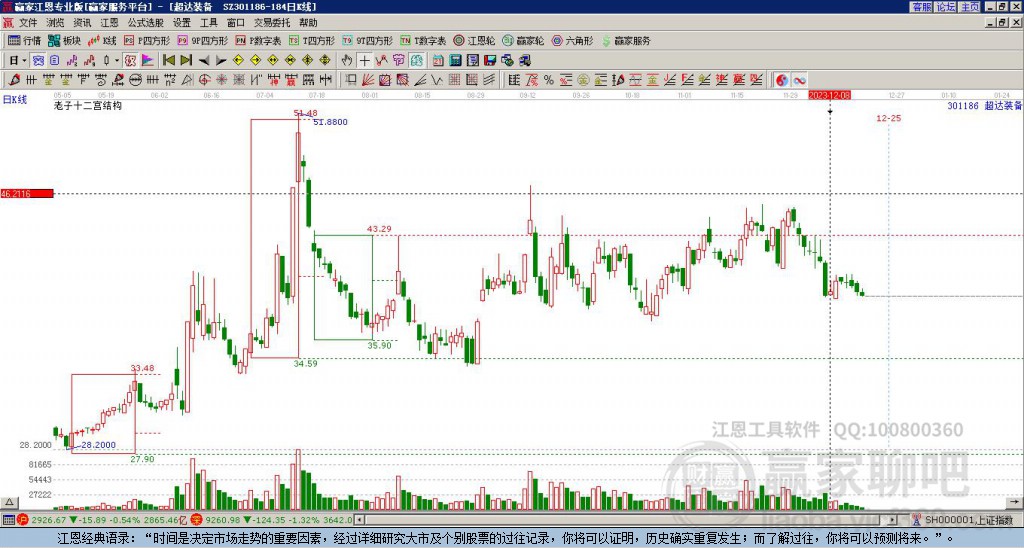Click the blue-red infinity symbol icon
This screenshot has height=548, width=1024.
click(799, 80)
